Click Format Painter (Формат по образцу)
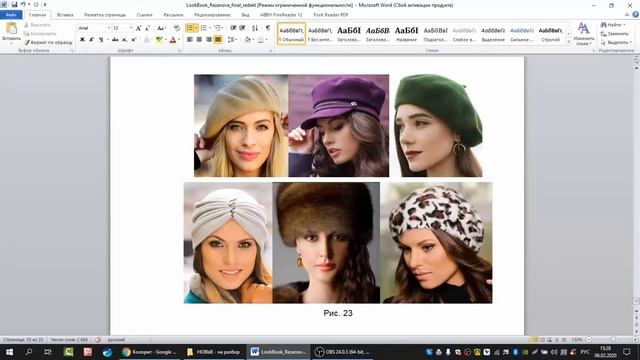Viewport: 640px width, 360px height. click(x=48, y=42)
